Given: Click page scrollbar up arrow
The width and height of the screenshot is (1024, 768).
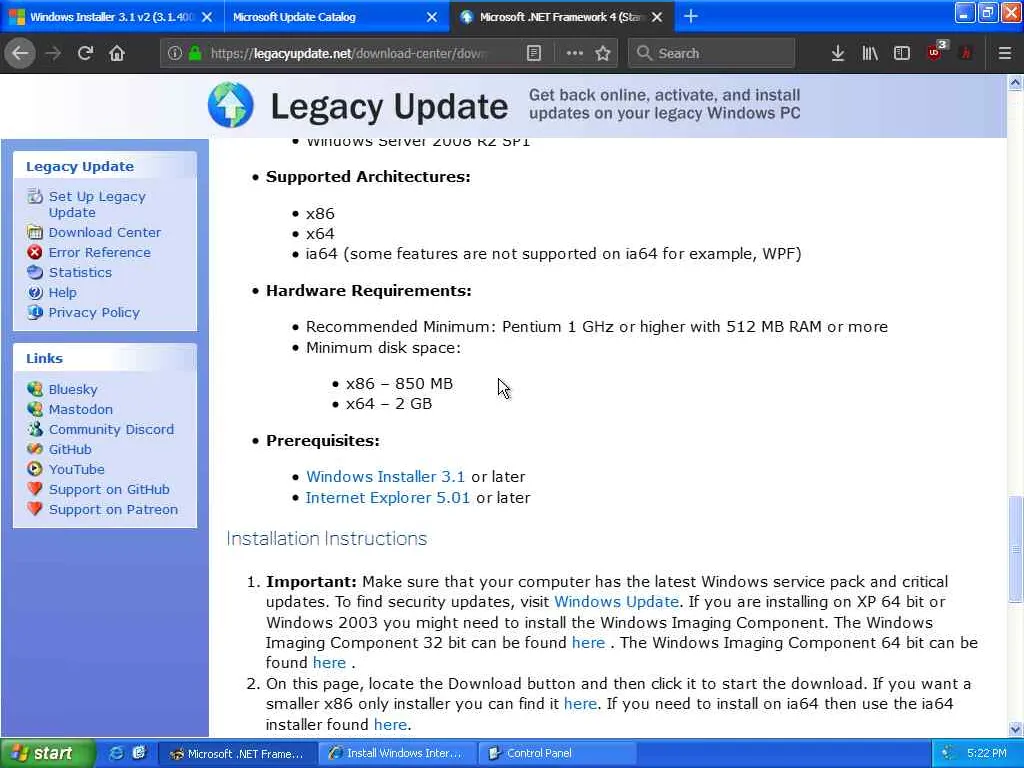Looking at the screenshot, I should 1015,82.
